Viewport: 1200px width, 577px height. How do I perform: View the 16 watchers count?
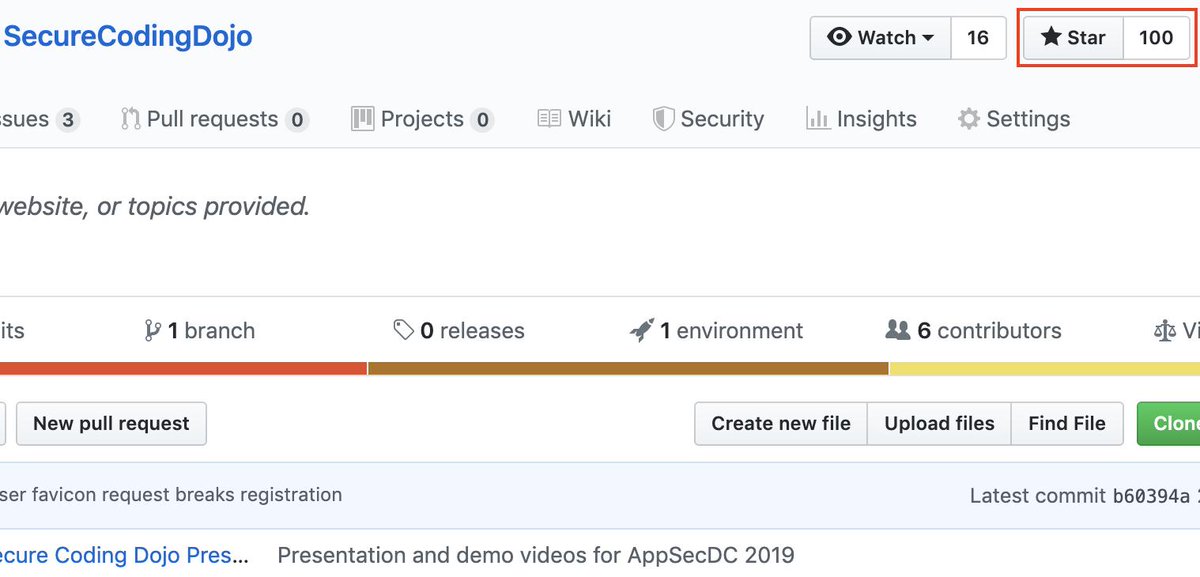tap(978, 37)
